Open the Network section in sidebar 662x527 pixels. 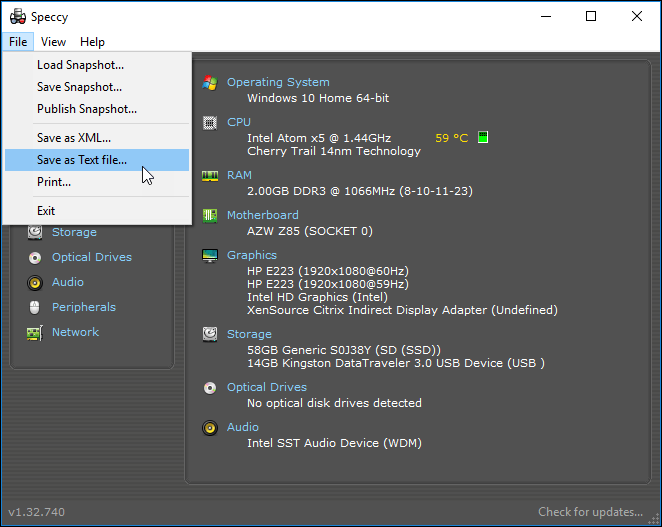(75, 332)
